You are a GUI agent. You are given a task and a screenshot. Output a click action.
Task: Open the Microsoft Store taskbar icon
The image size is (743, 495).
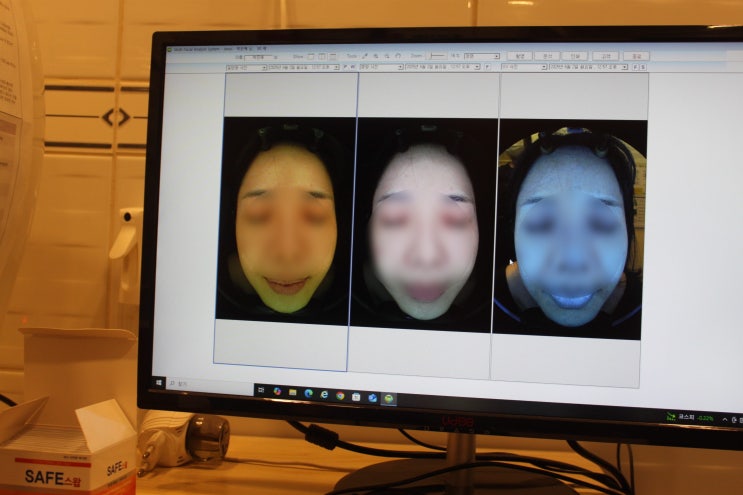356,397
